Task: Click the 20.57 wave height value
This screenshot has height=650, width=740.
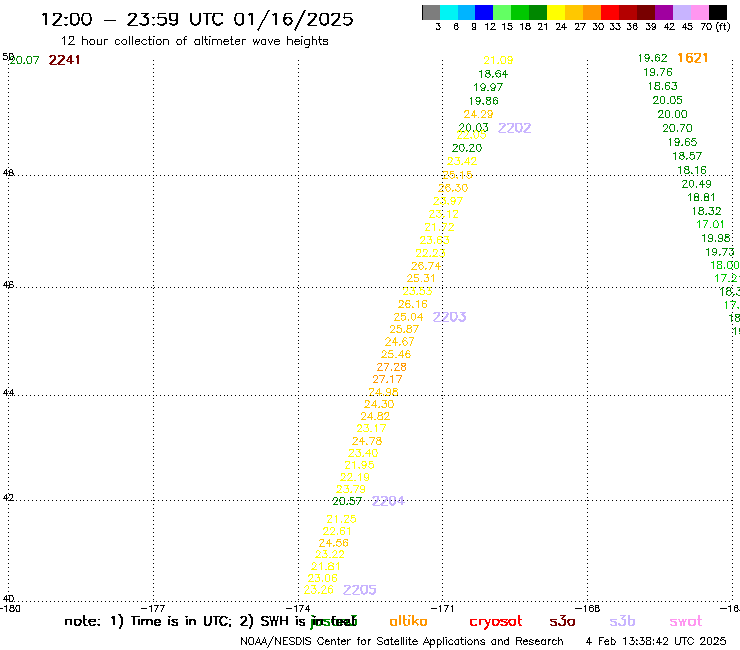Action: (347, 501)
